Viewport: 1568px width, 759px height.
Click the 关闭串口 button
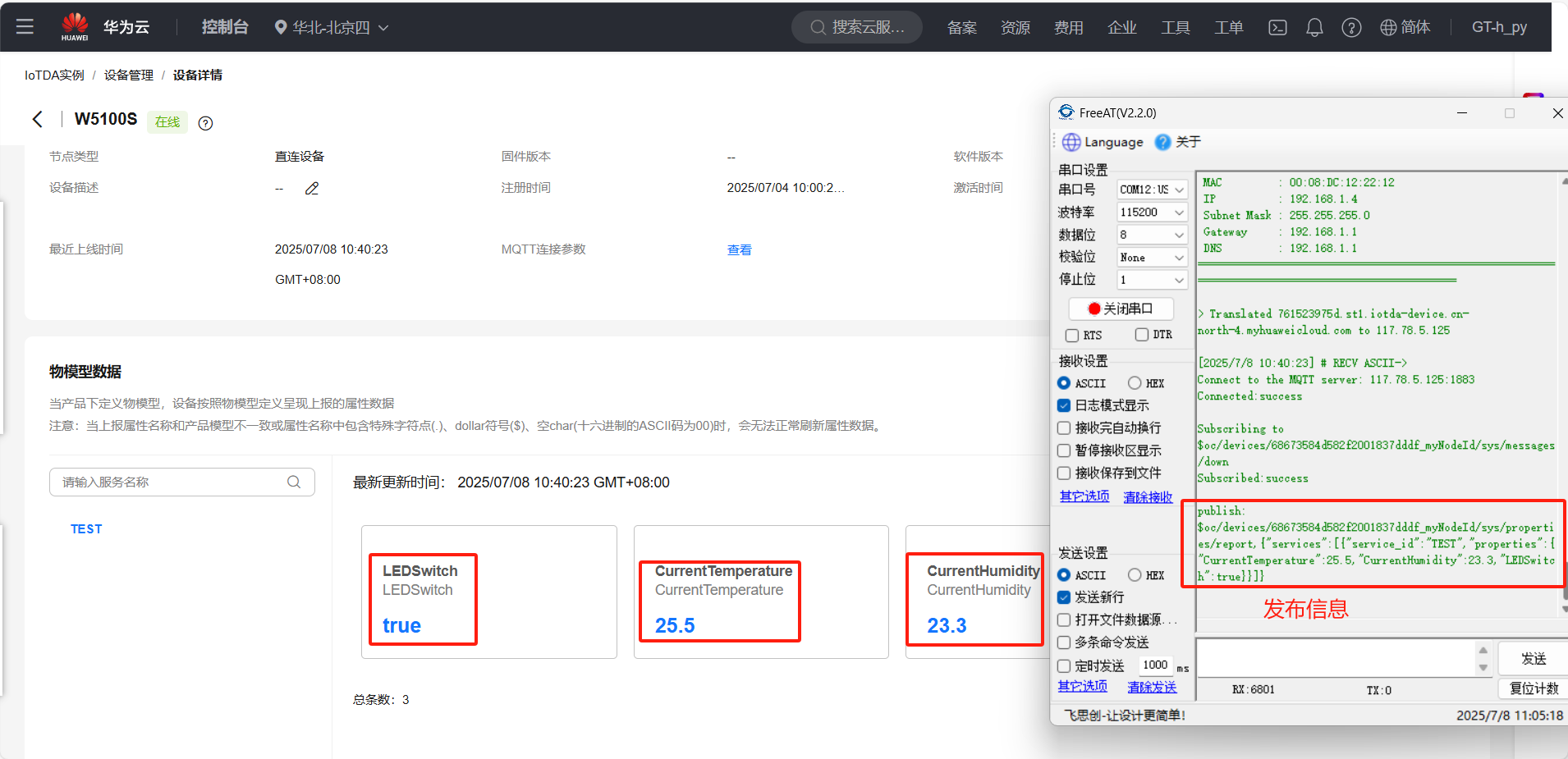pyautogui.click(x=1121, y=309)
